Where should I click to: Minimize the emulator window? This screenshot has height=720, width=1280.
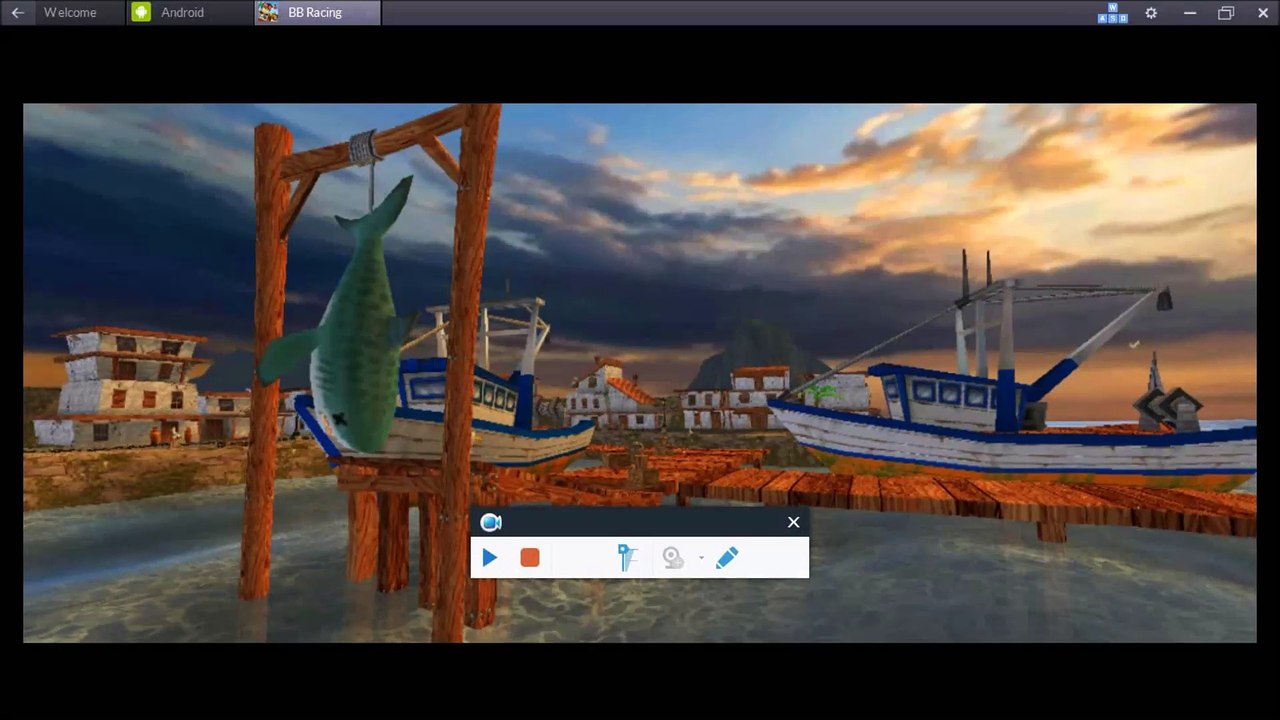[1189, 13]
